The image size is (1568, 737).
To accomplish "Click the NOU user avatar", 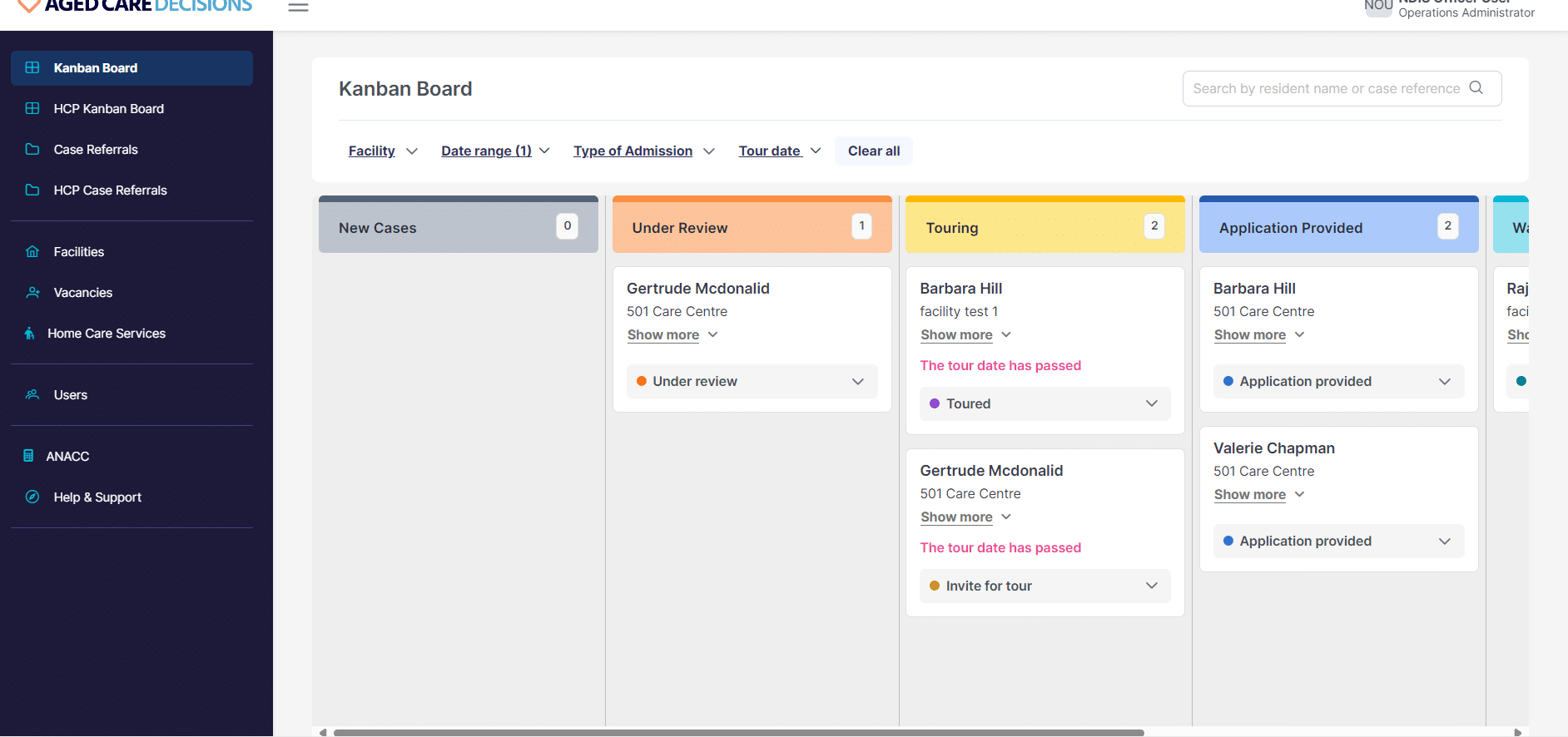I will click(x=1378, y=7).
